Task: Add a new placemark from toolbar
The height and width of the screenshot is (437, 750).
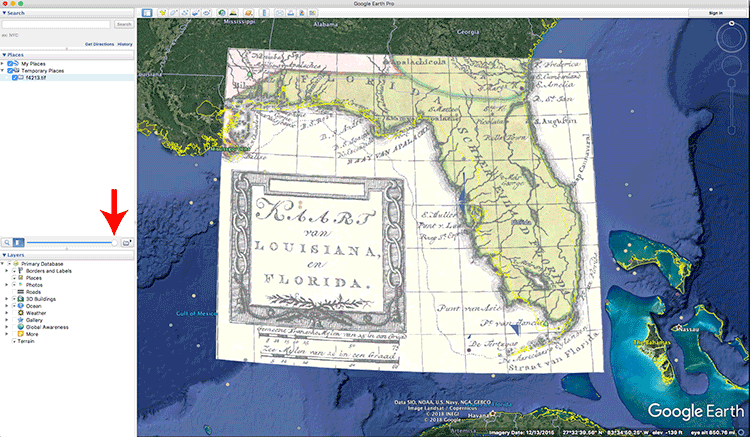Action: [163, 13]
